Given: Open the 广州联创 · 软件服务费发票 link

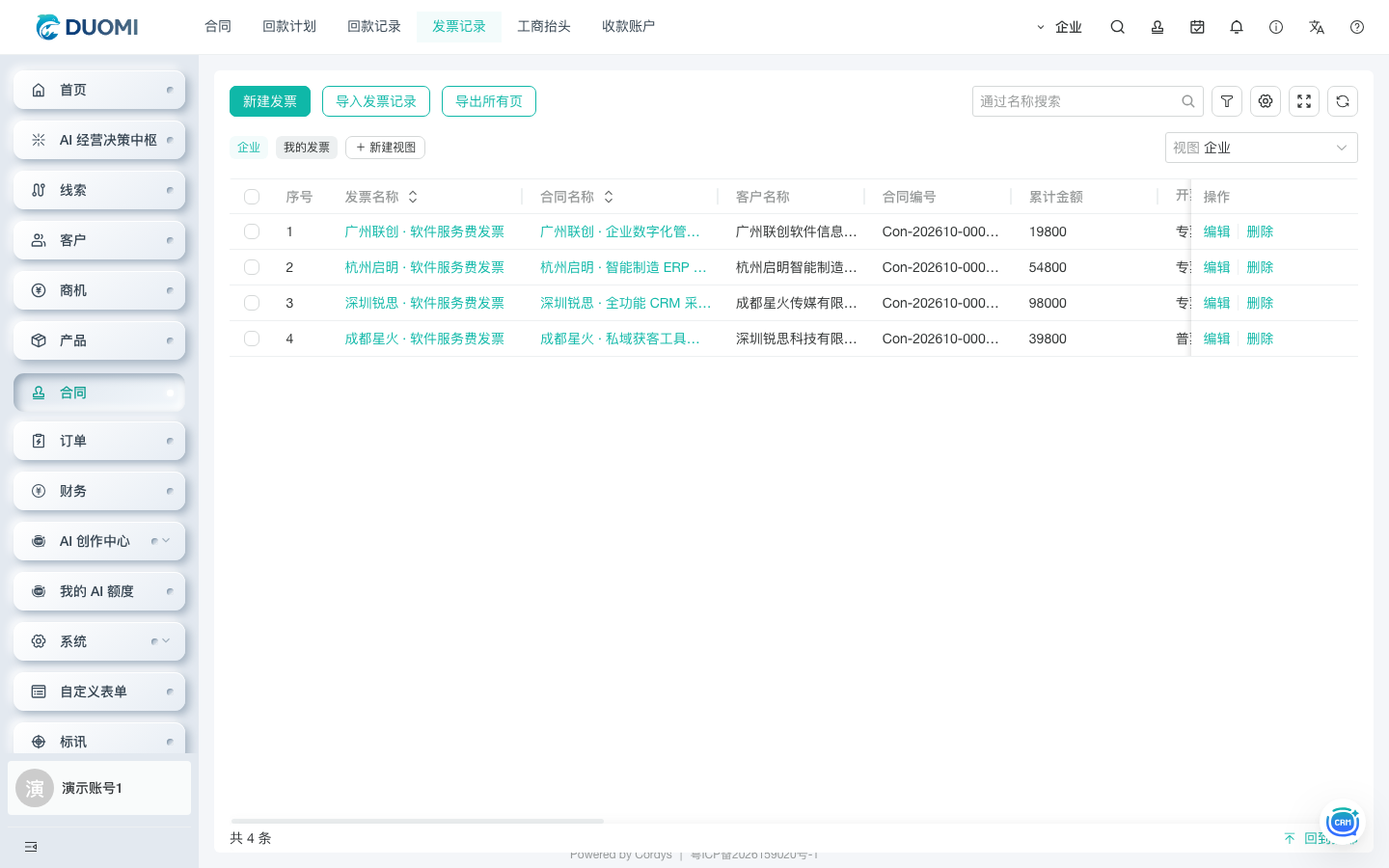Looking at the screenshot, I should coord(424,231).
